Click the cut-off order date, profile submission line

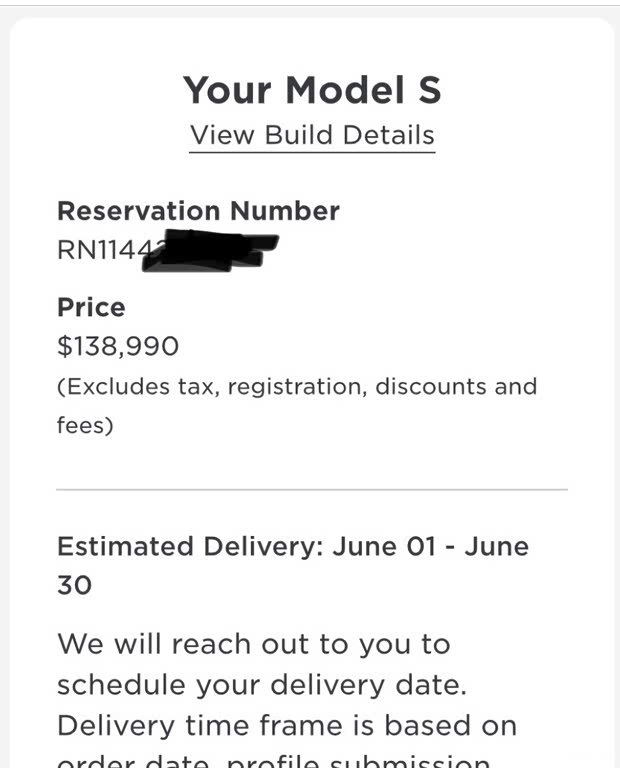click(275, 760)
